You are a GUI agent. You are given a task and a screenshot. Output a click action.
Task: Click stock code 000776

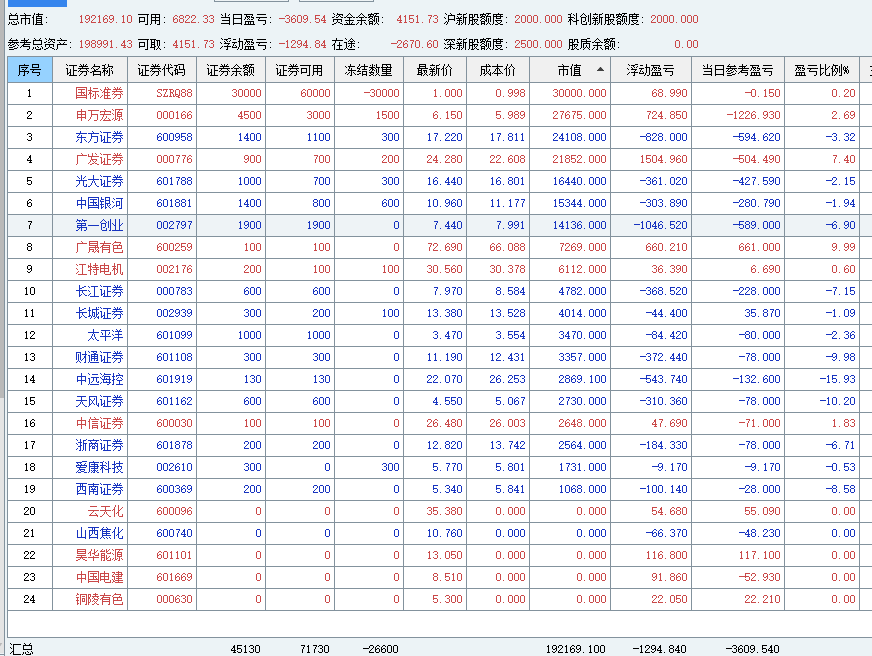pos(174,159)
